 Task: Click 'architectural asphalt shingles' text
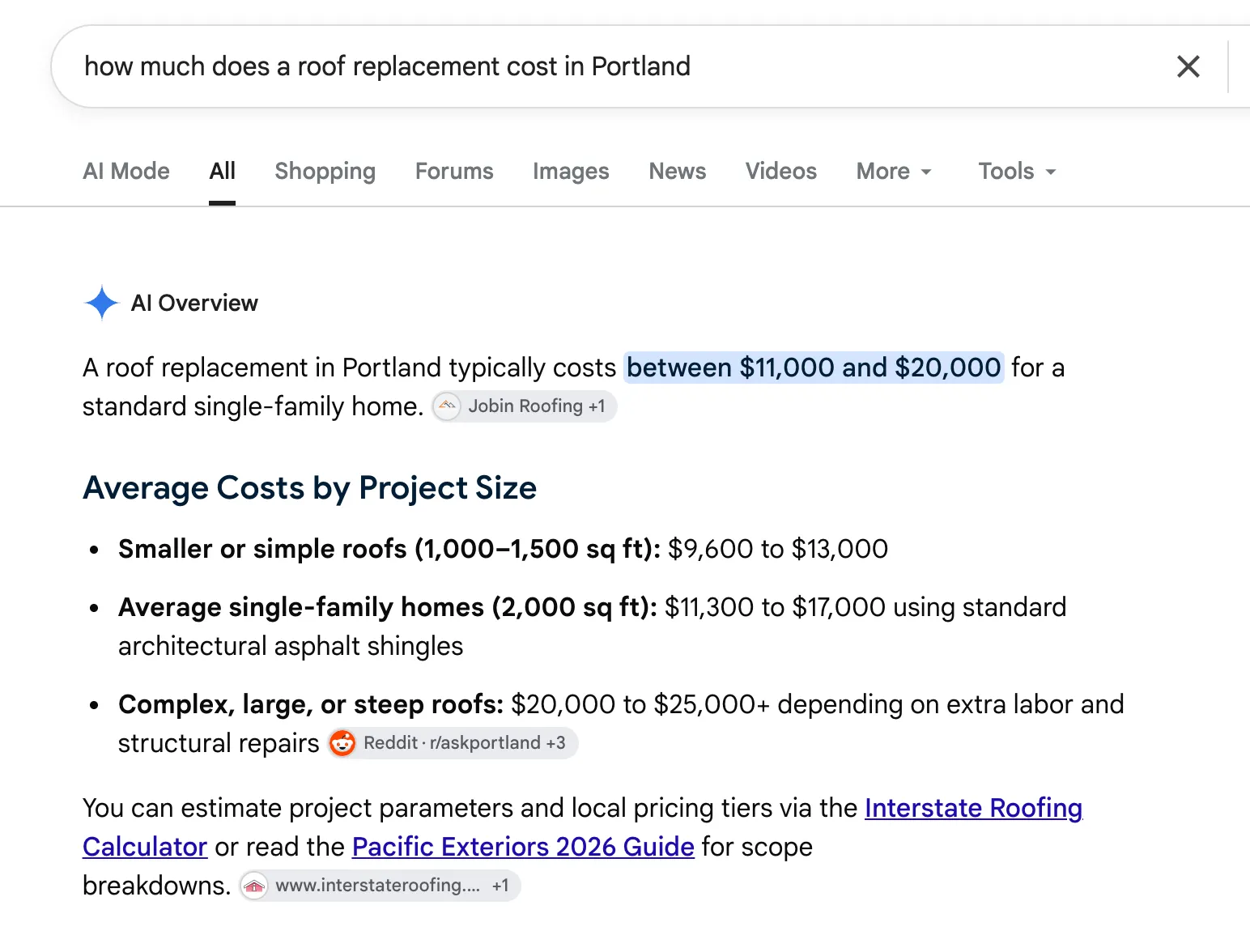(x=291, y=646)
